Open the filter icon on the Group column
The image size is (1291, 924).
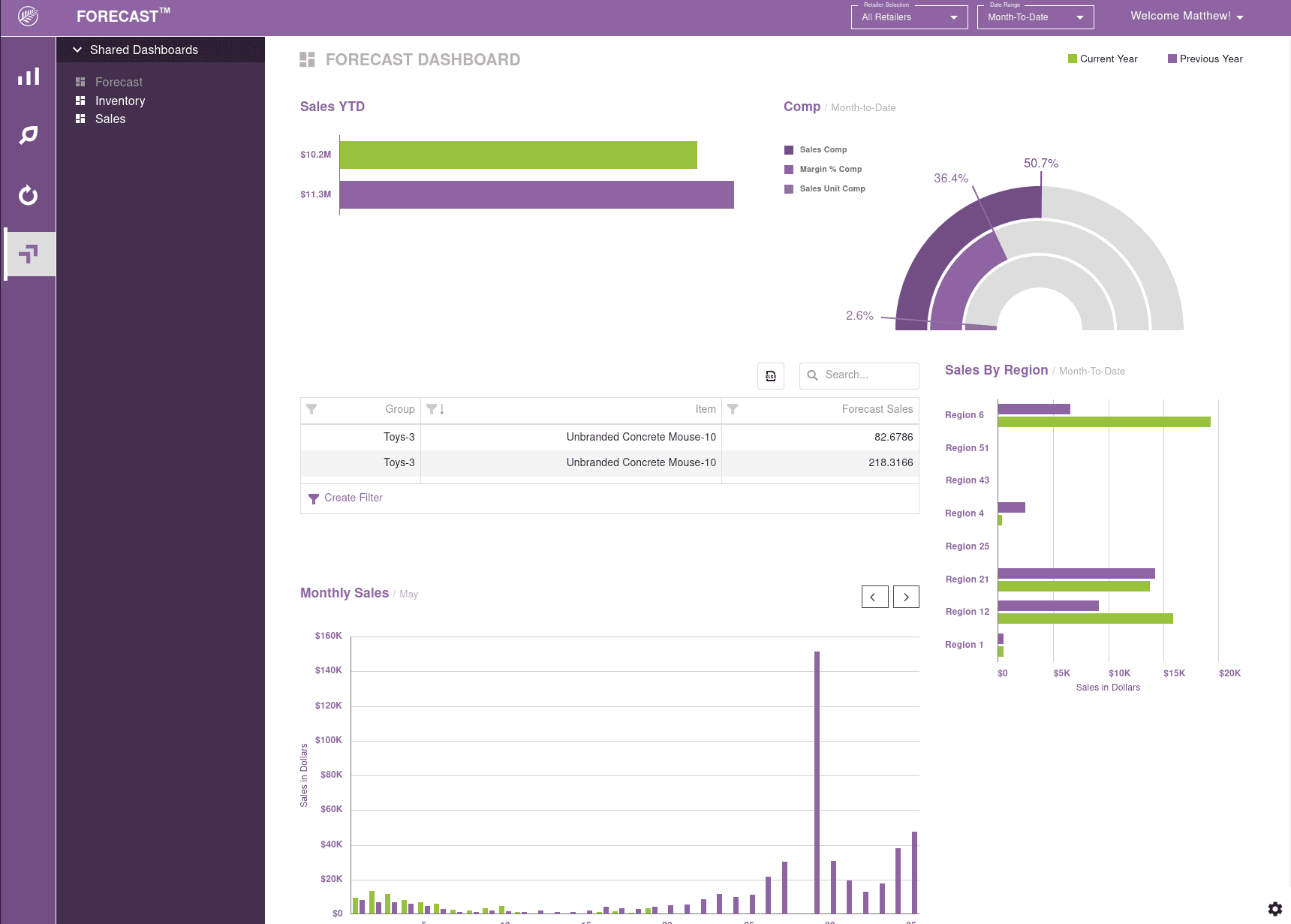click(x=311, y=409)
